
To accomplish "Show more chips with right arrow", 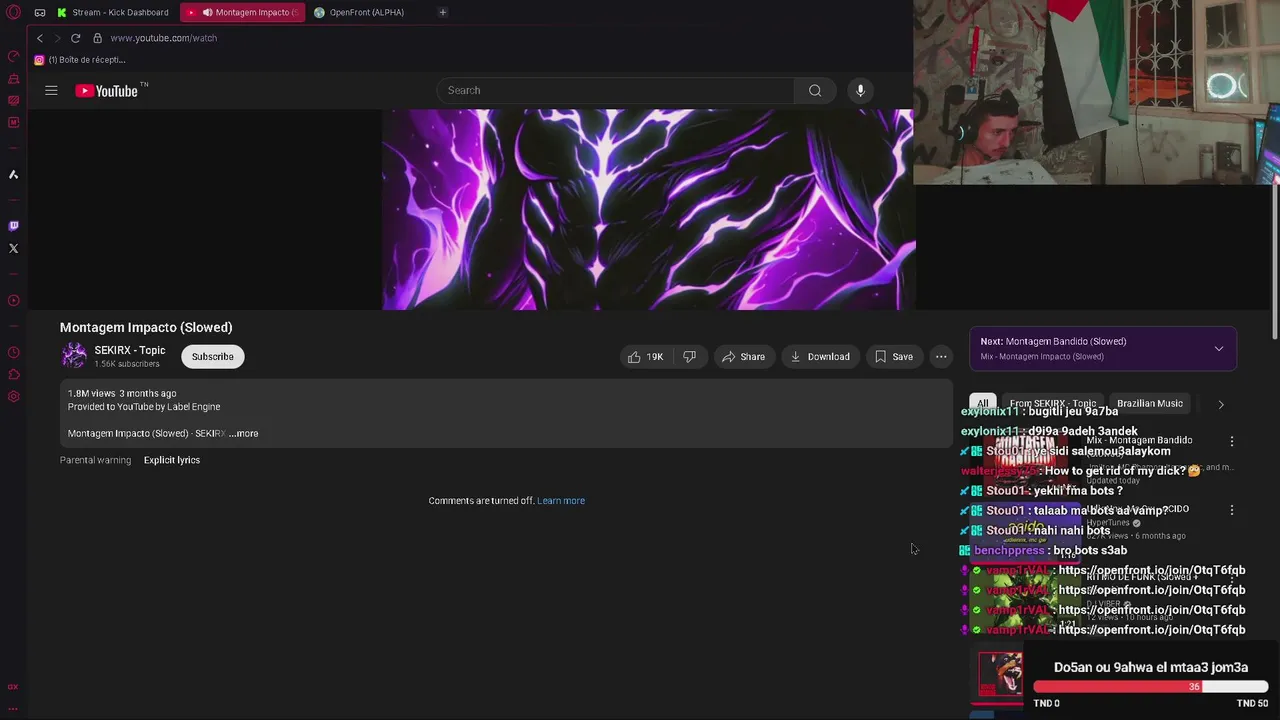I will click(1221, 404).
